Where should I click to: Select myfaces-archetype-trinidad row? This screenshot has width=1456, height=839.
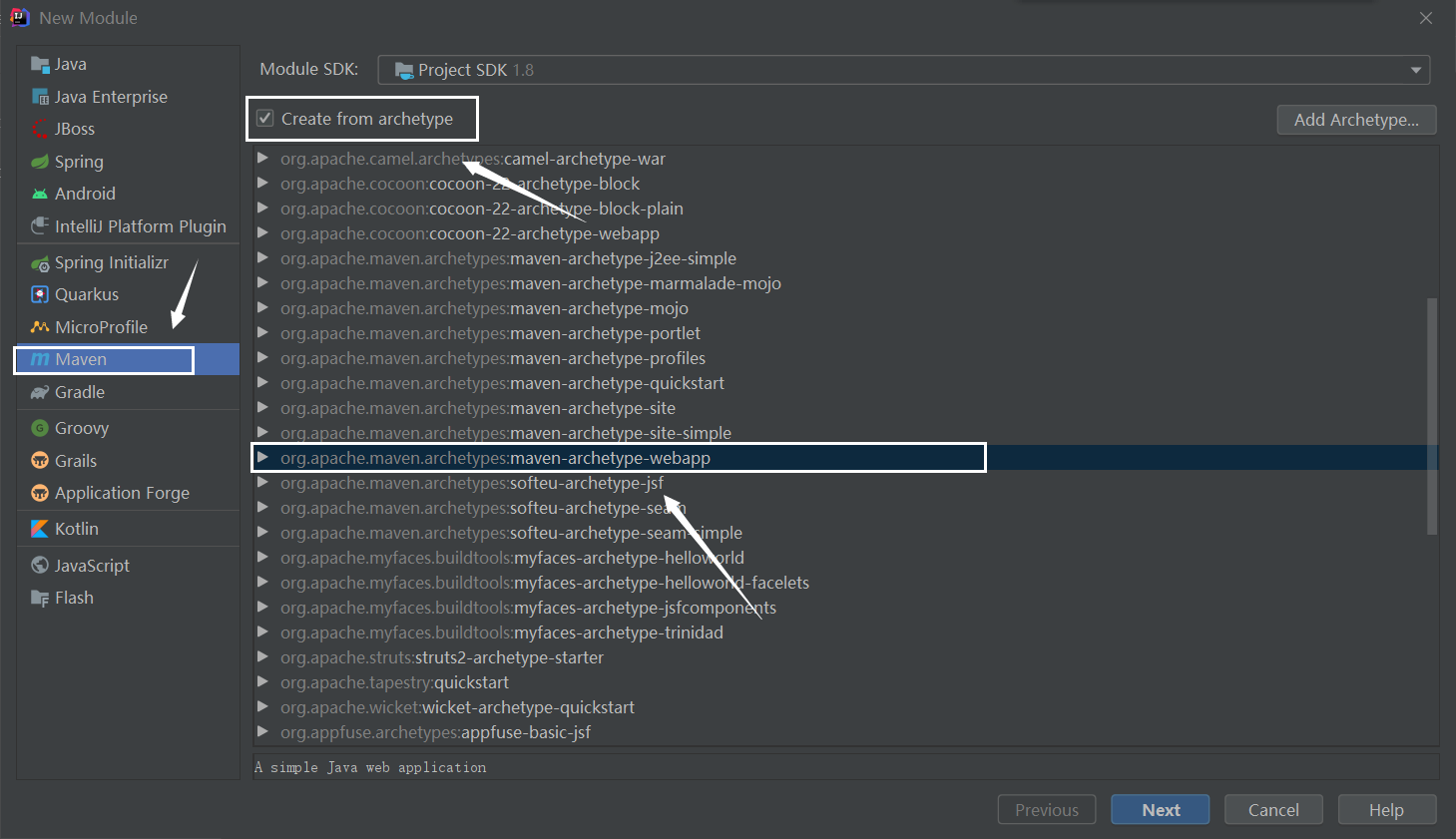[x=844, y=632]
